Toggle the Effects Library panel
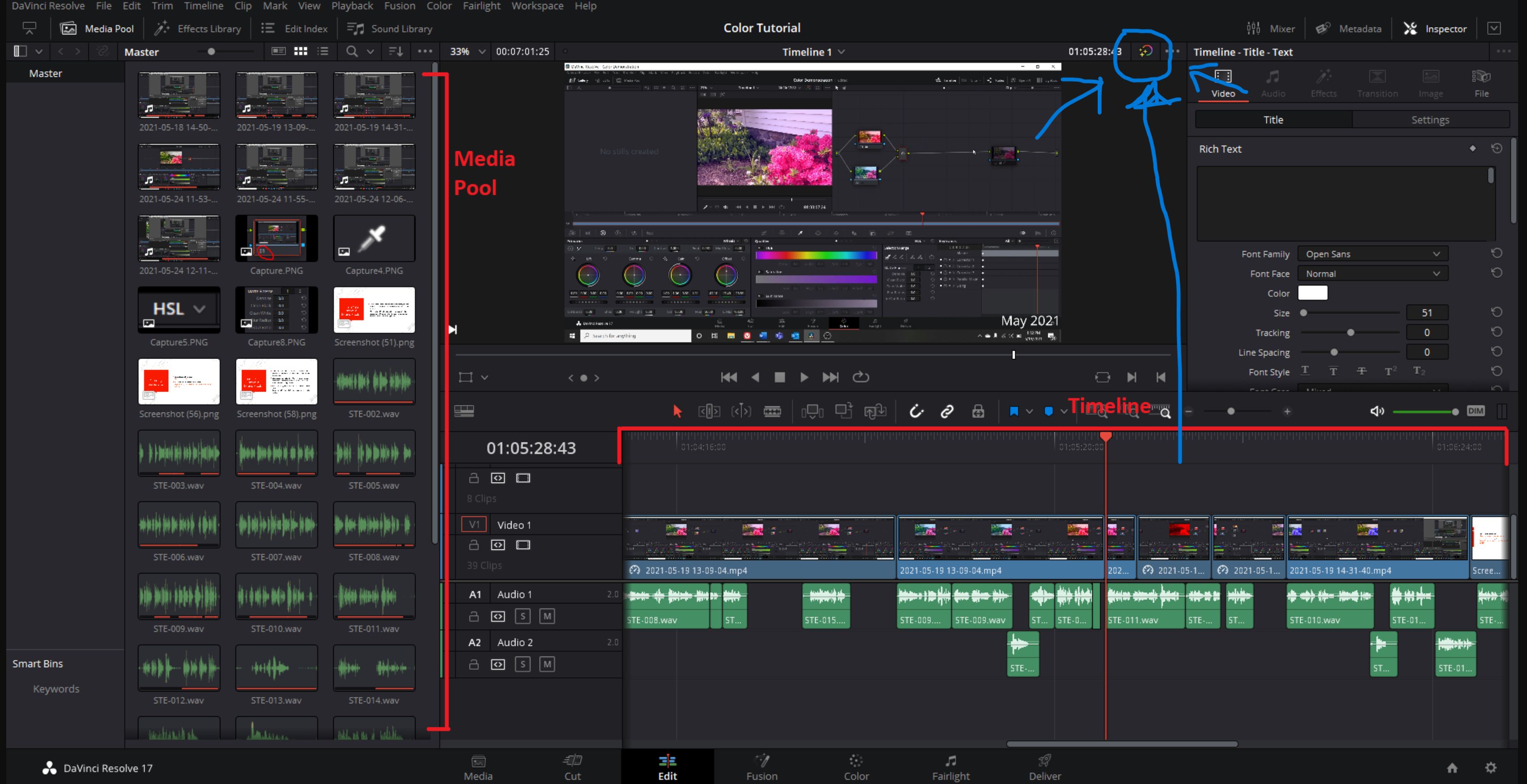1527x784 pixels. [x=198, y=29]
